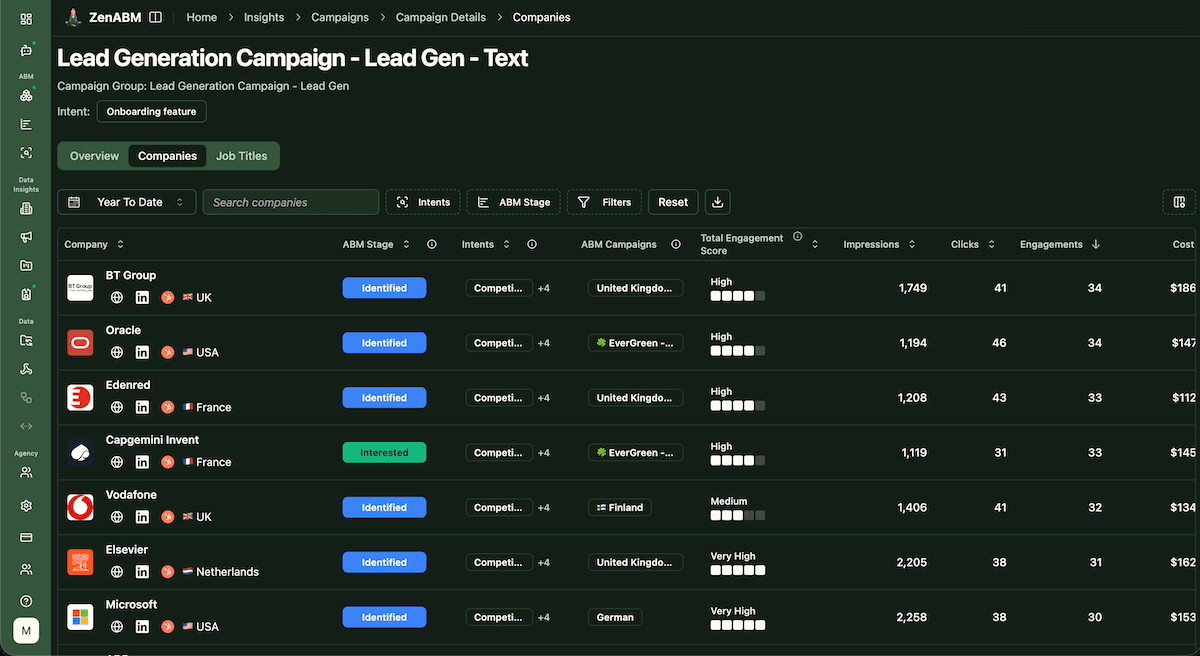Click the Onboarding feature intent chip
1200x656 pixels.
tap(151, 111)
